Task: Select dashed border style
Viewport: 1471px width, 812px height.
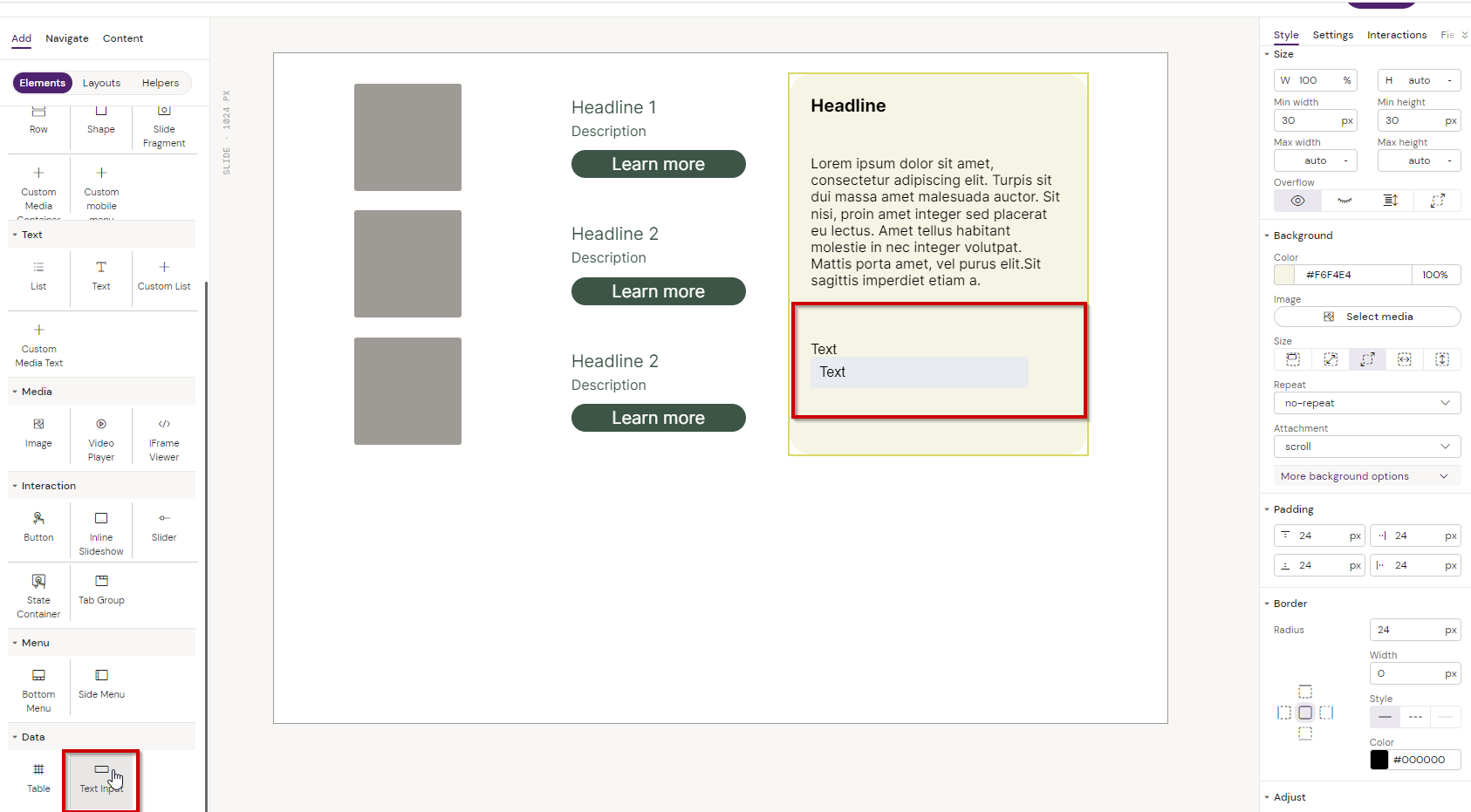Action: (1415, 717)
